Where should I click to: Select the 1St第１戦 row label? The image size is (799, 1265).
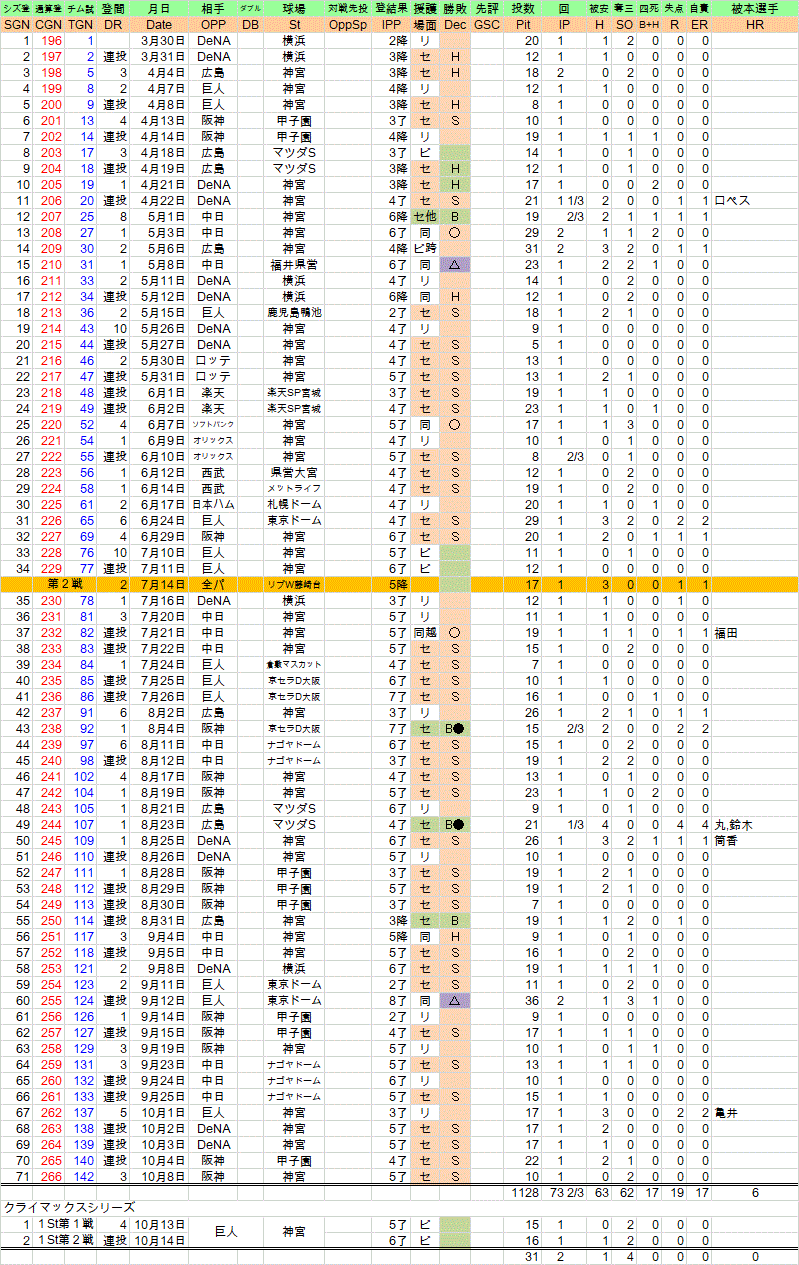coord(65,1224)
